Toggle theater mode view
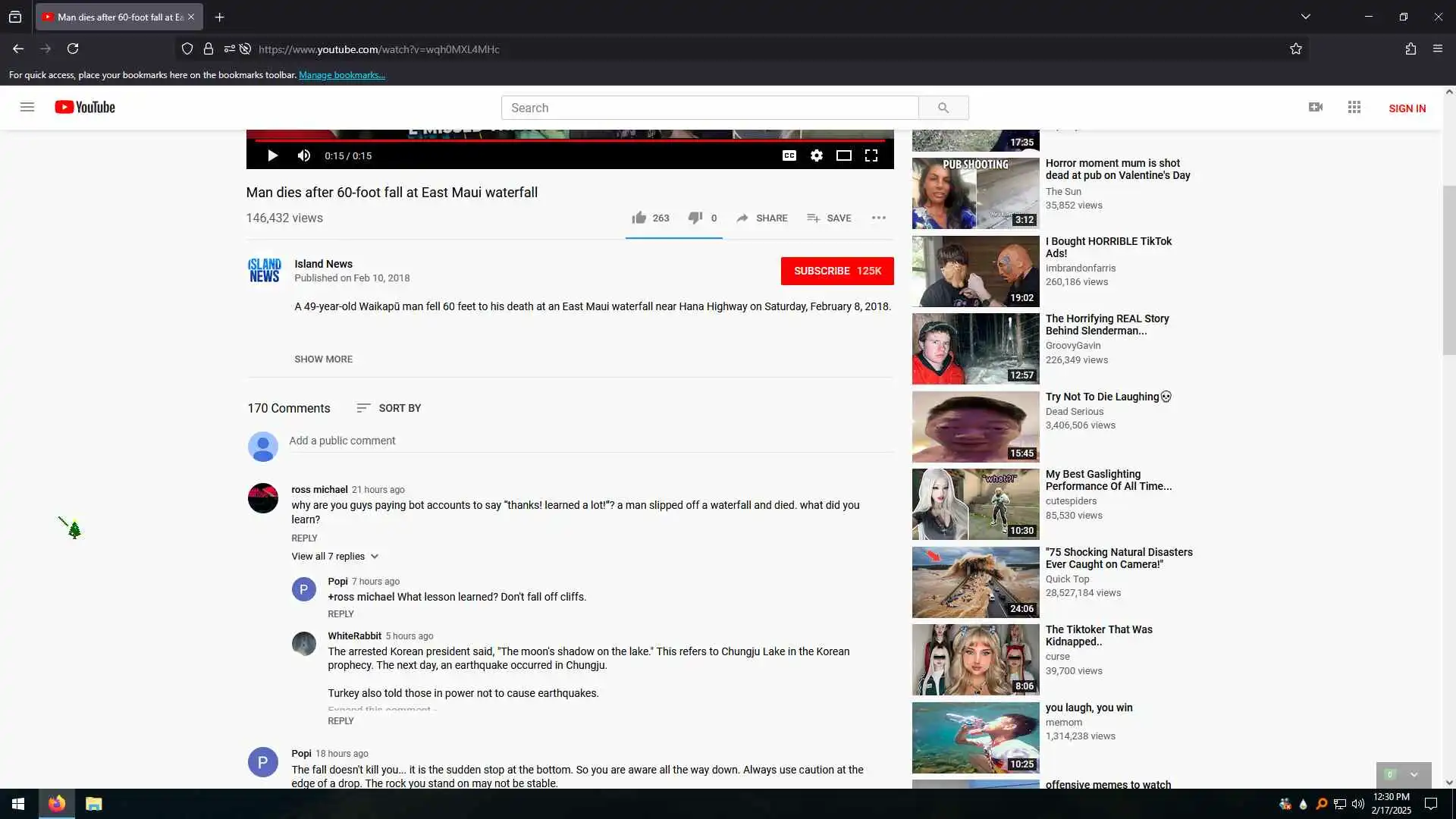 click(843, 155)
